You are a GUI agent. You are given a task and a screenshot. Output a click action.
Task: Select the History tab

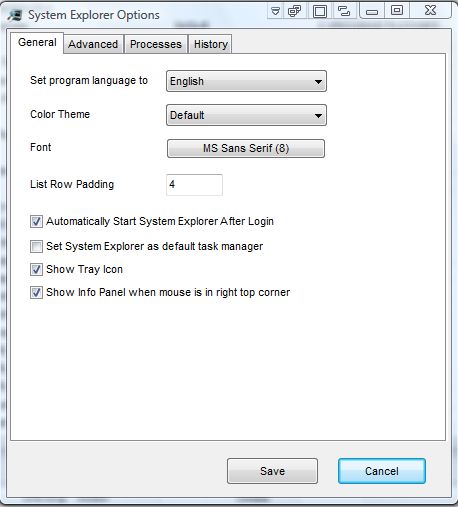point(211,44)
